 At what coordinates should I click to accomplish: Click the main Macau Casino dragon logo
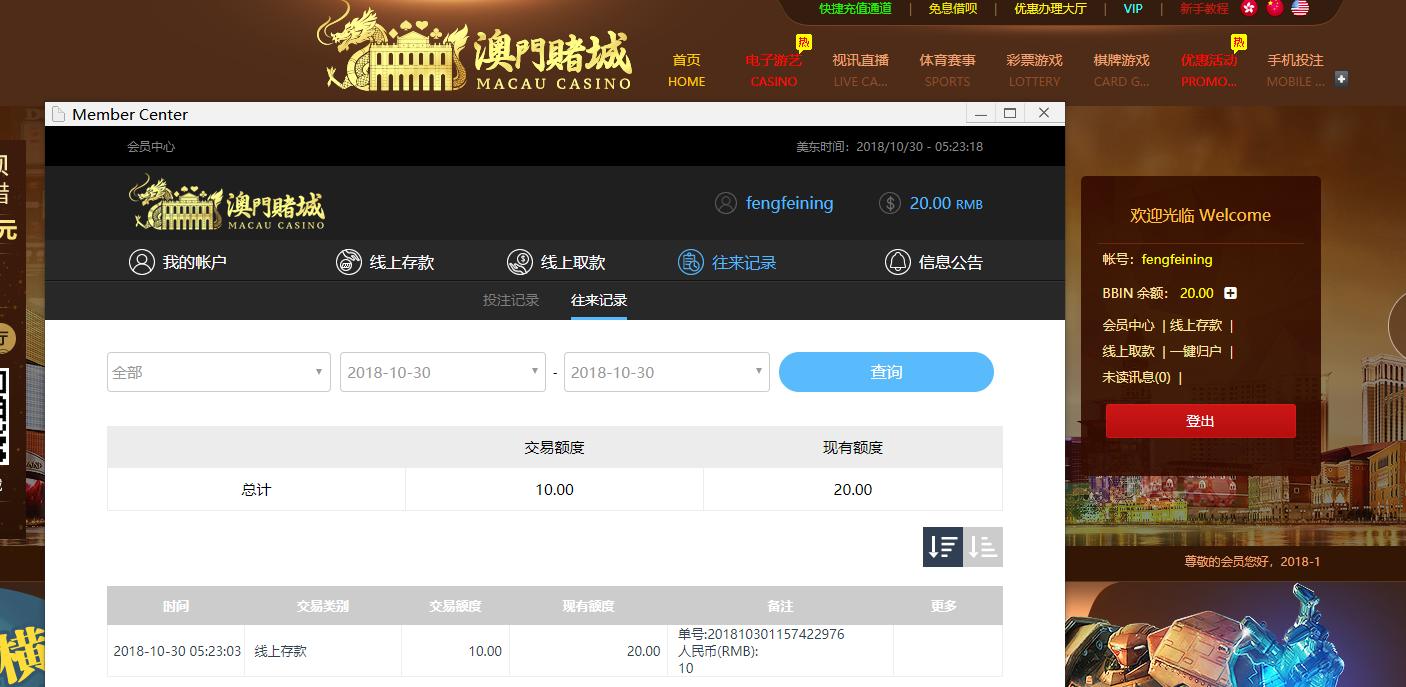click(474, 47)
